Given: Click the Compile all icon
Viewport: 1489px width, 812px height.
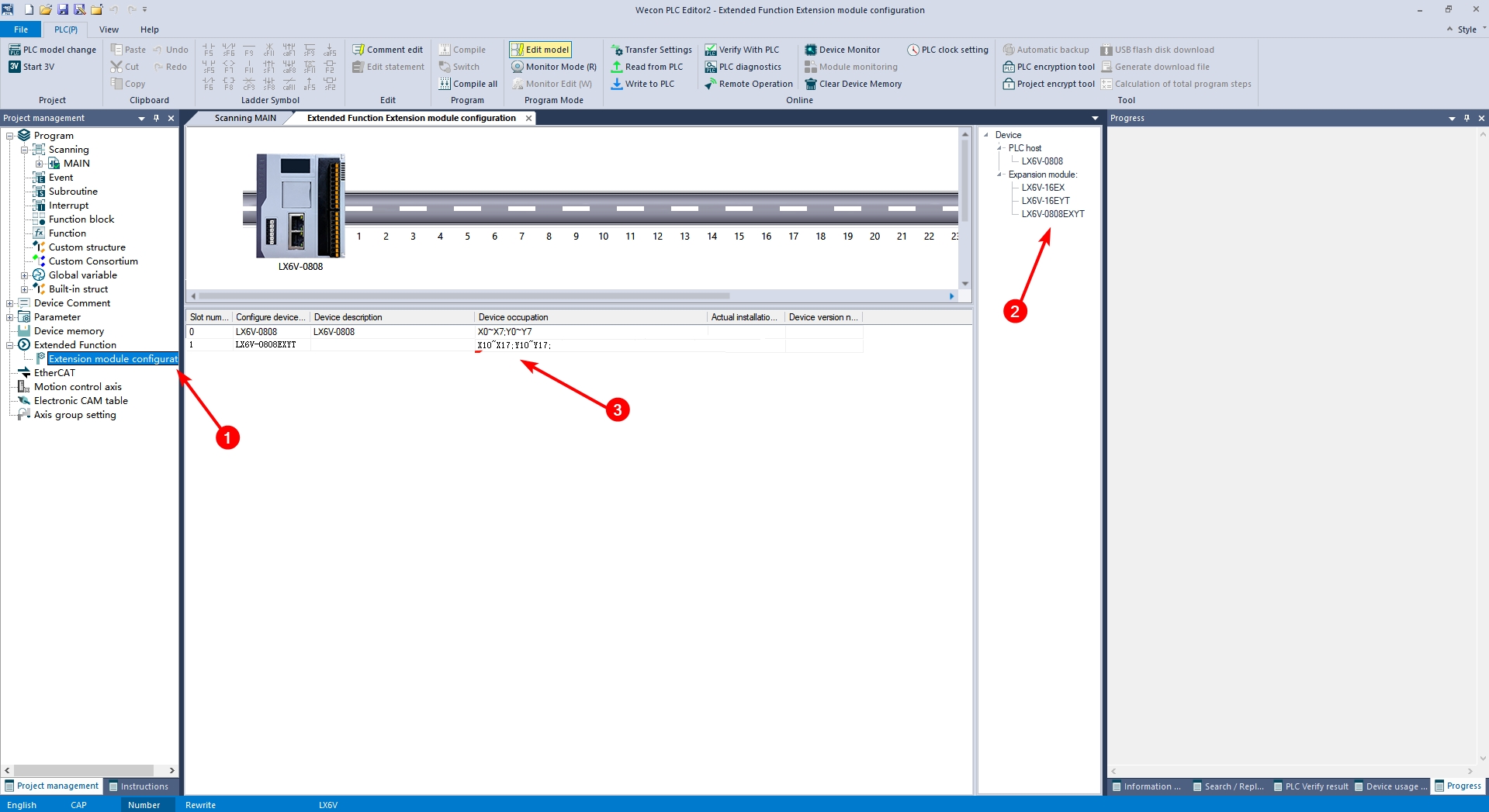Looking at the screenshot, I should point(445,84).
